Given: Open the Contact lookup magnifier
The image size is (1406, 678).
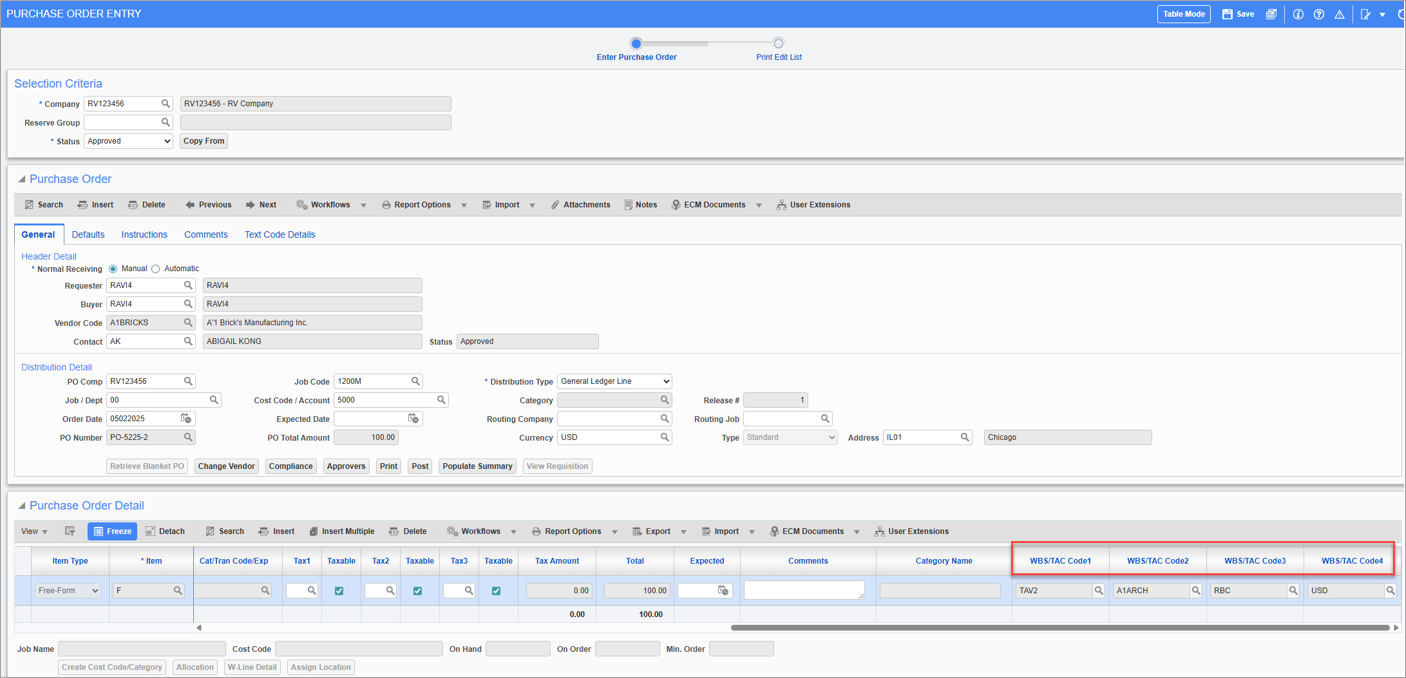Looking at the screenshot, I should (x=188, y=341).
